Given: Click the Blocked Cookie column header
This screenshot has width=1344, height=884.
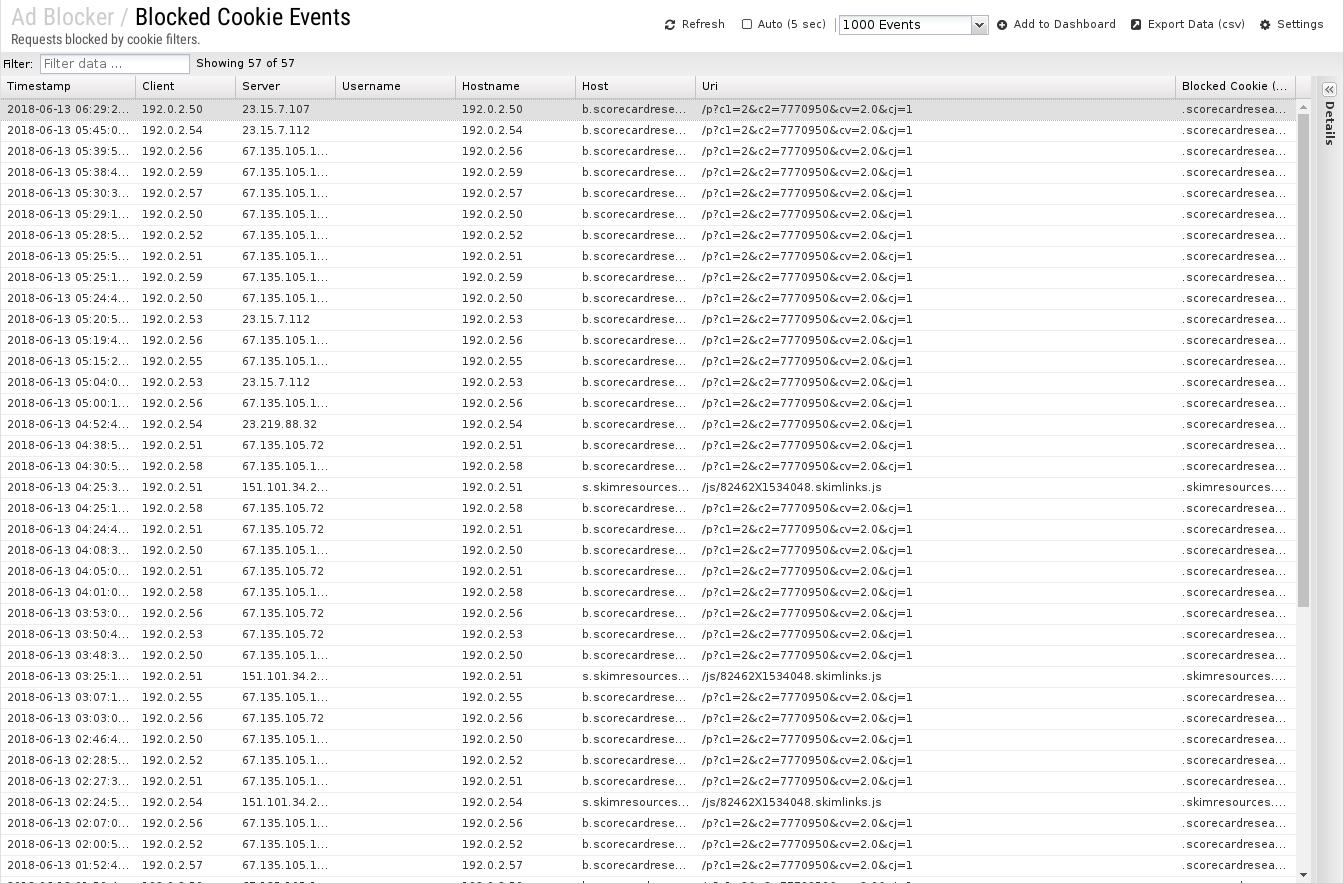Looking at the screenshot, I should pos(1235,87).
